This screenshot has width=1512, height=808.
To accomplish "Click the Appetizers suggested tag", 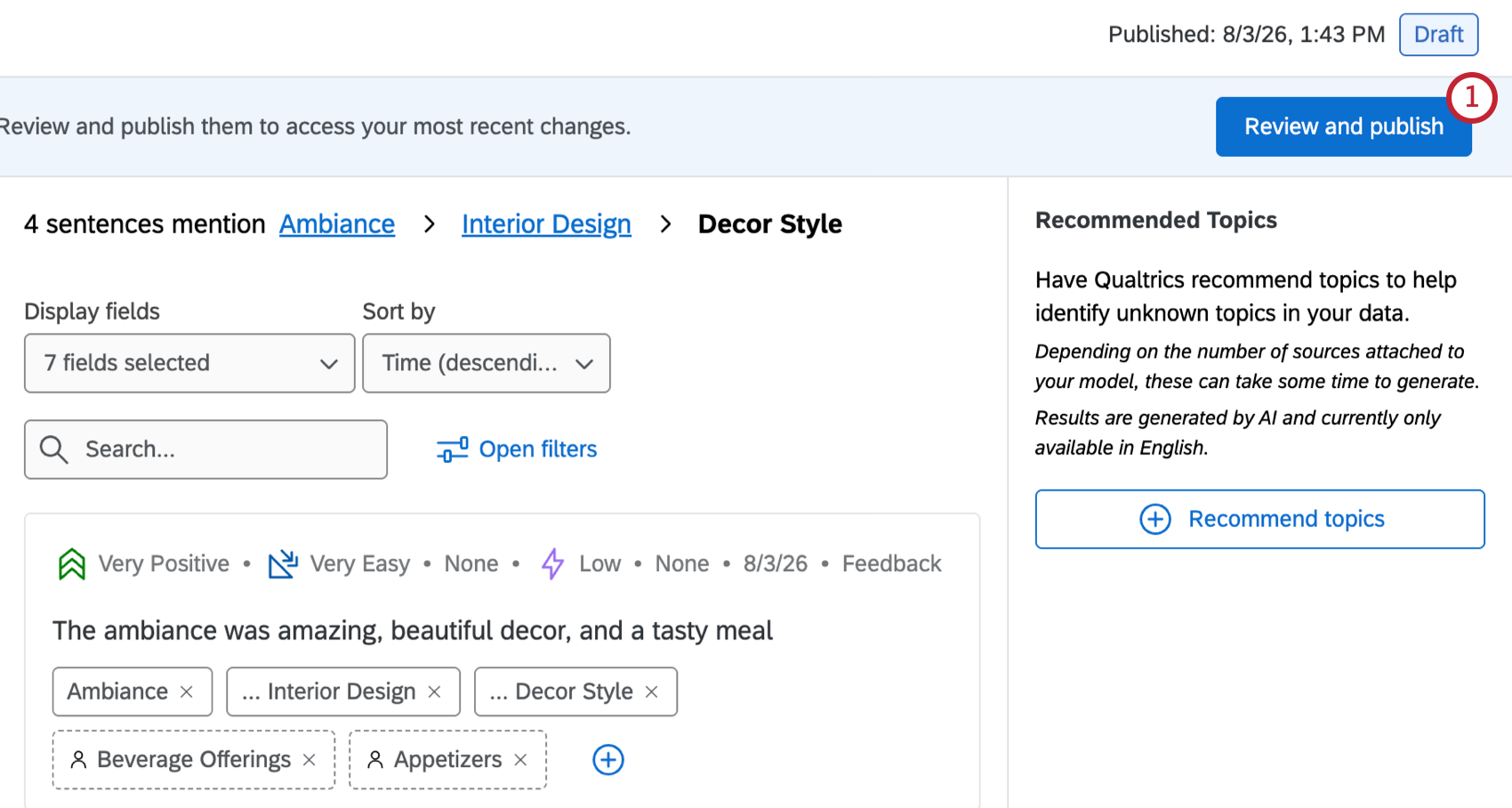I will click(447, 760).
